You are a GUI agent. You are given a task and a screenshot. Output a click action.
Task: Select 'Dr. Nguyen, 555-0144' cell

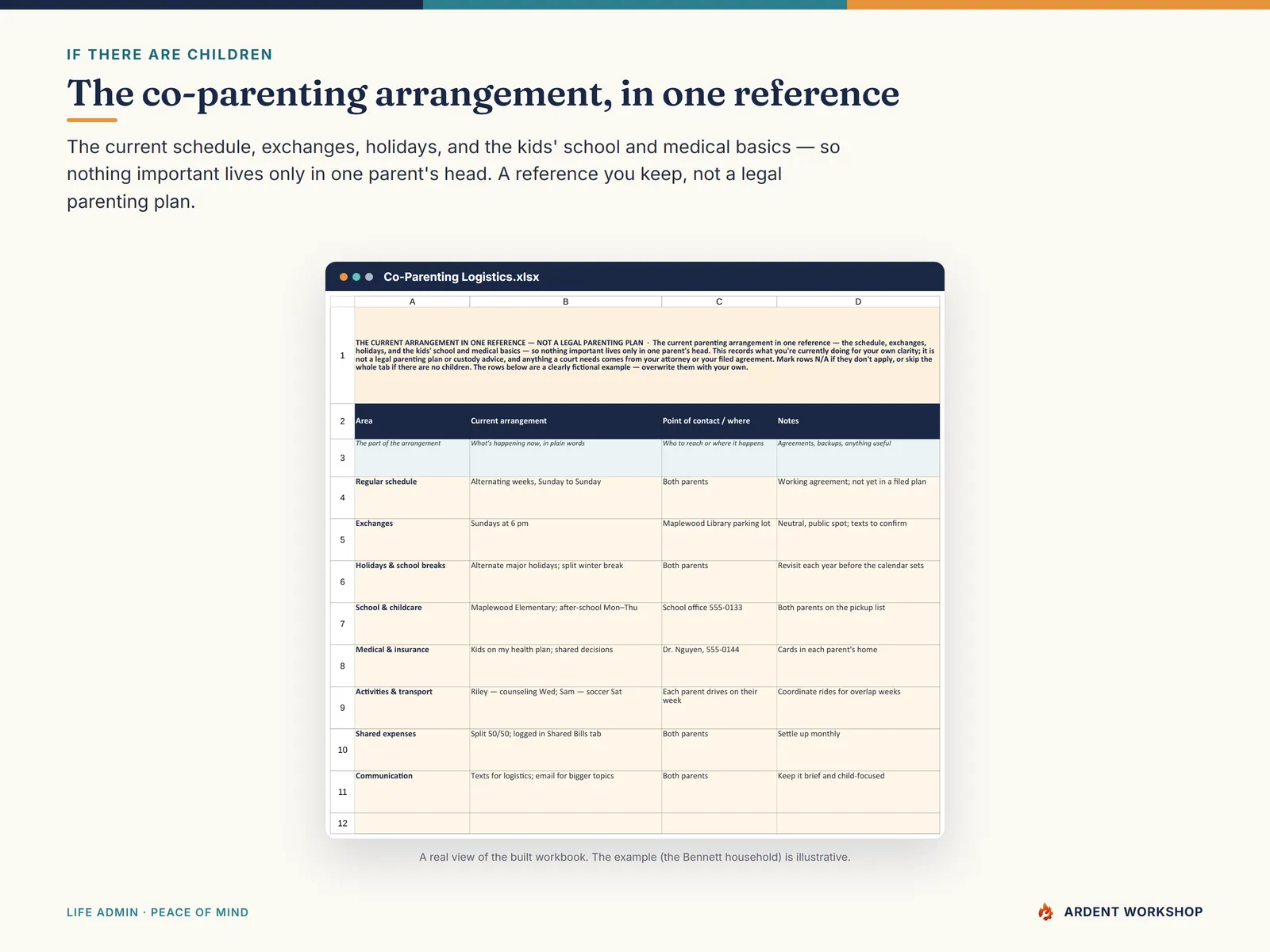719,666
